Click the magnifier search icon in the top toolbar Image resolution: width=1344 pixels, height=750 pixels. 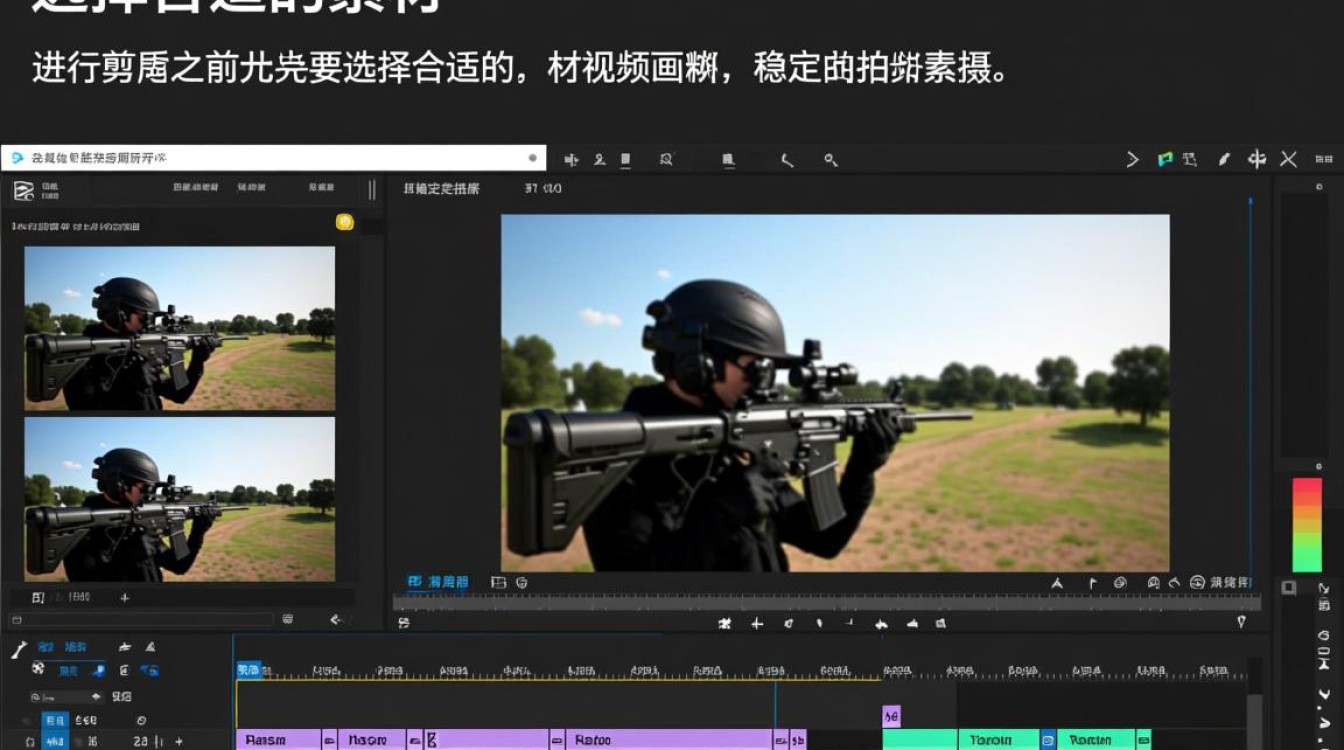pyautogui.click(x=667, y=159)
